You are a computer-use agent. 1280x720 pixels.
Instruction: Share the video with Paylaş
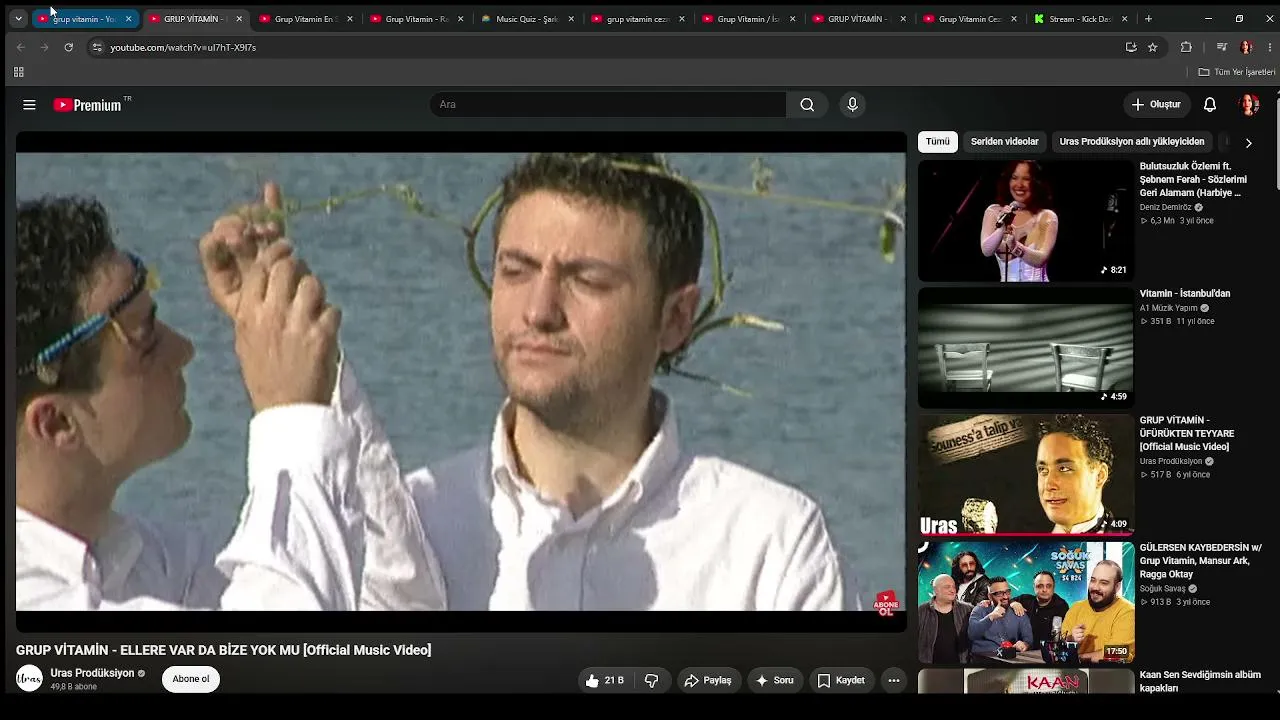(x=708, y=680)
